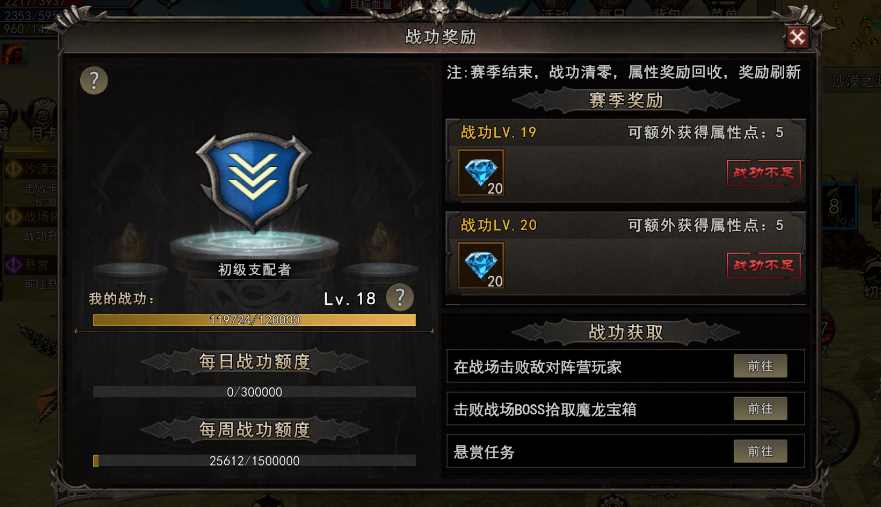Image resolution: width=881 pixels, height=507 pixels.
Task: Click the 每周战功额度 25612/1500000 bar
Action: tap(255, 461)
